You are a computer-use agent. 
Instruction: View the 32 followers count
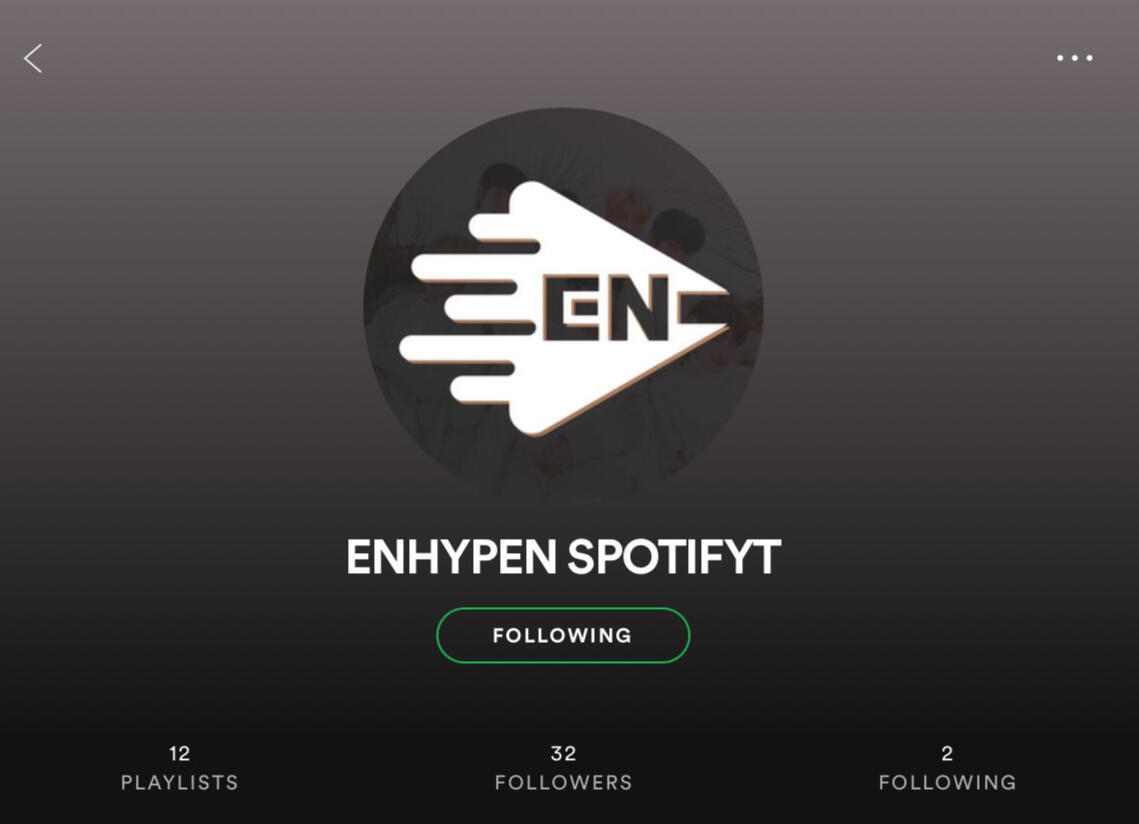tap(564, 768)
